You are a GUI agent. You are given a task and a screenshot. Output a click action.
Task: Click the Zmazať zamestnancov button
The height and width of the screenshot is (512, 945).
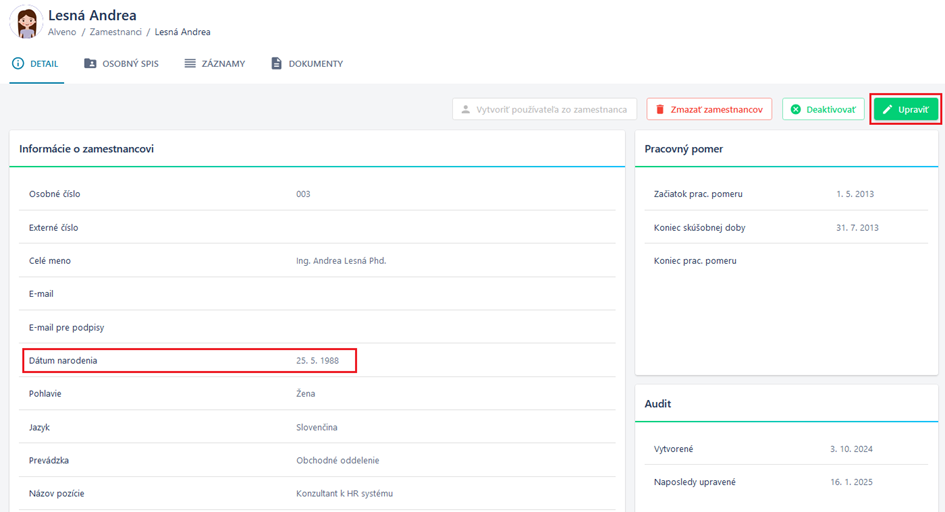pos(709,109)
